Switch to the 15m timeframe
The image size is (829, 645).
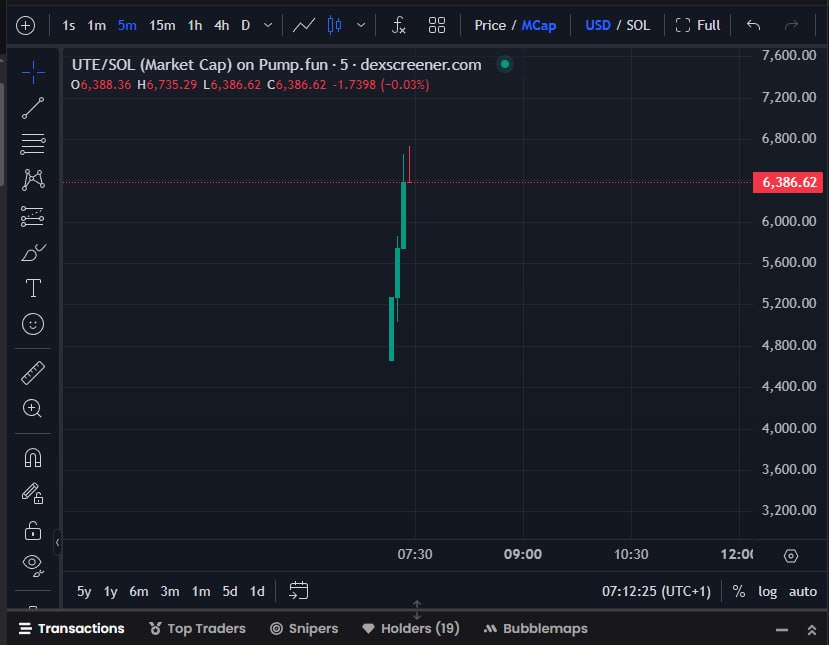(162, 25)
